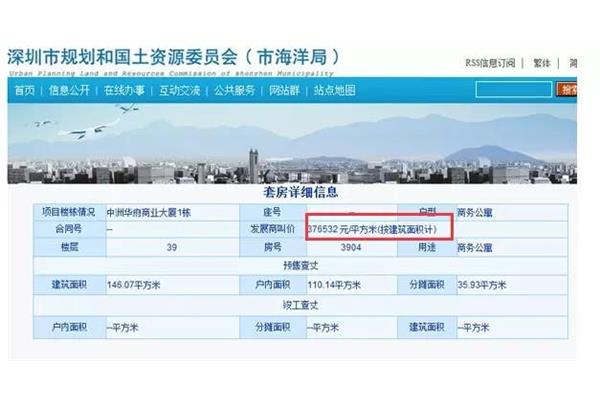
Task: Click the floor value 39
Action: 172,248
